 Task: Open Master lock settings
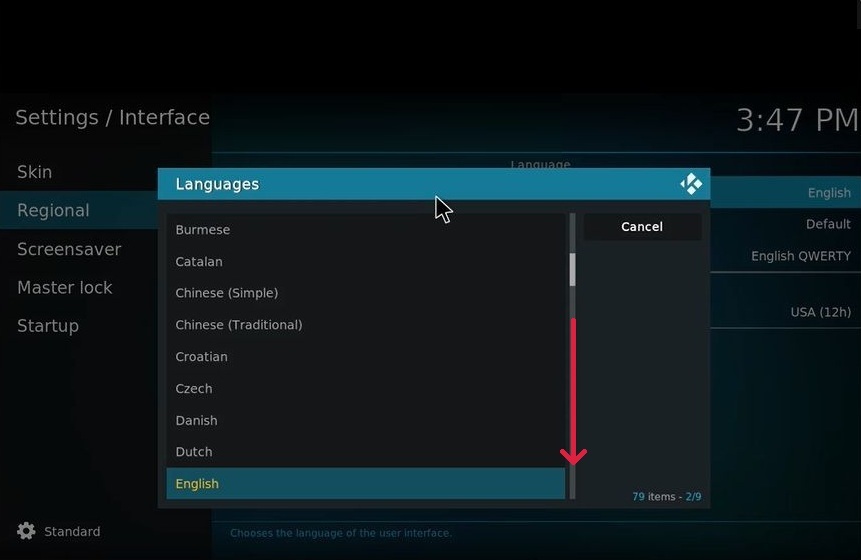(x=65, y=288)
